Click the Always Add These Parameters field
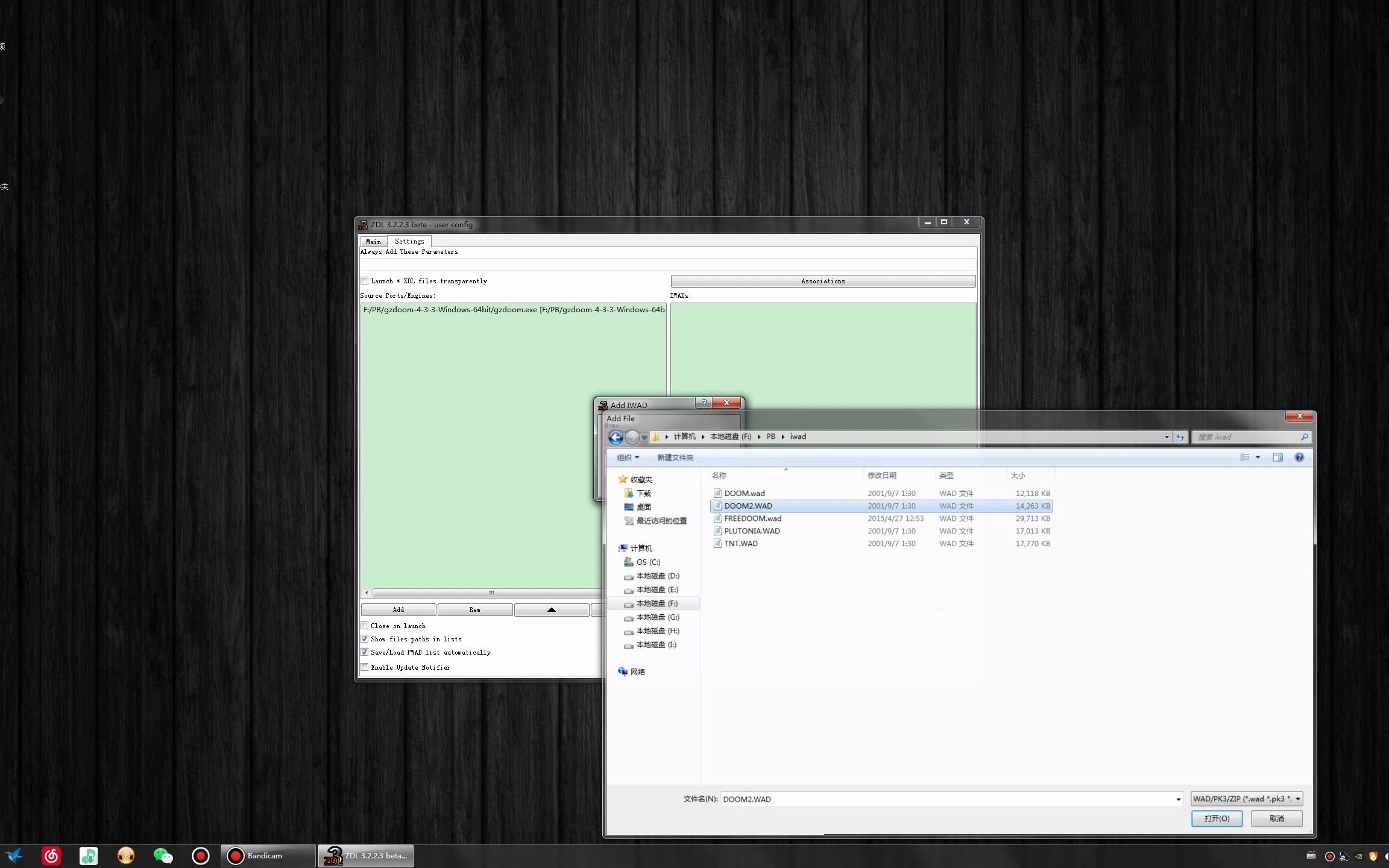The image size is (1389, 868). coord(667,265)
